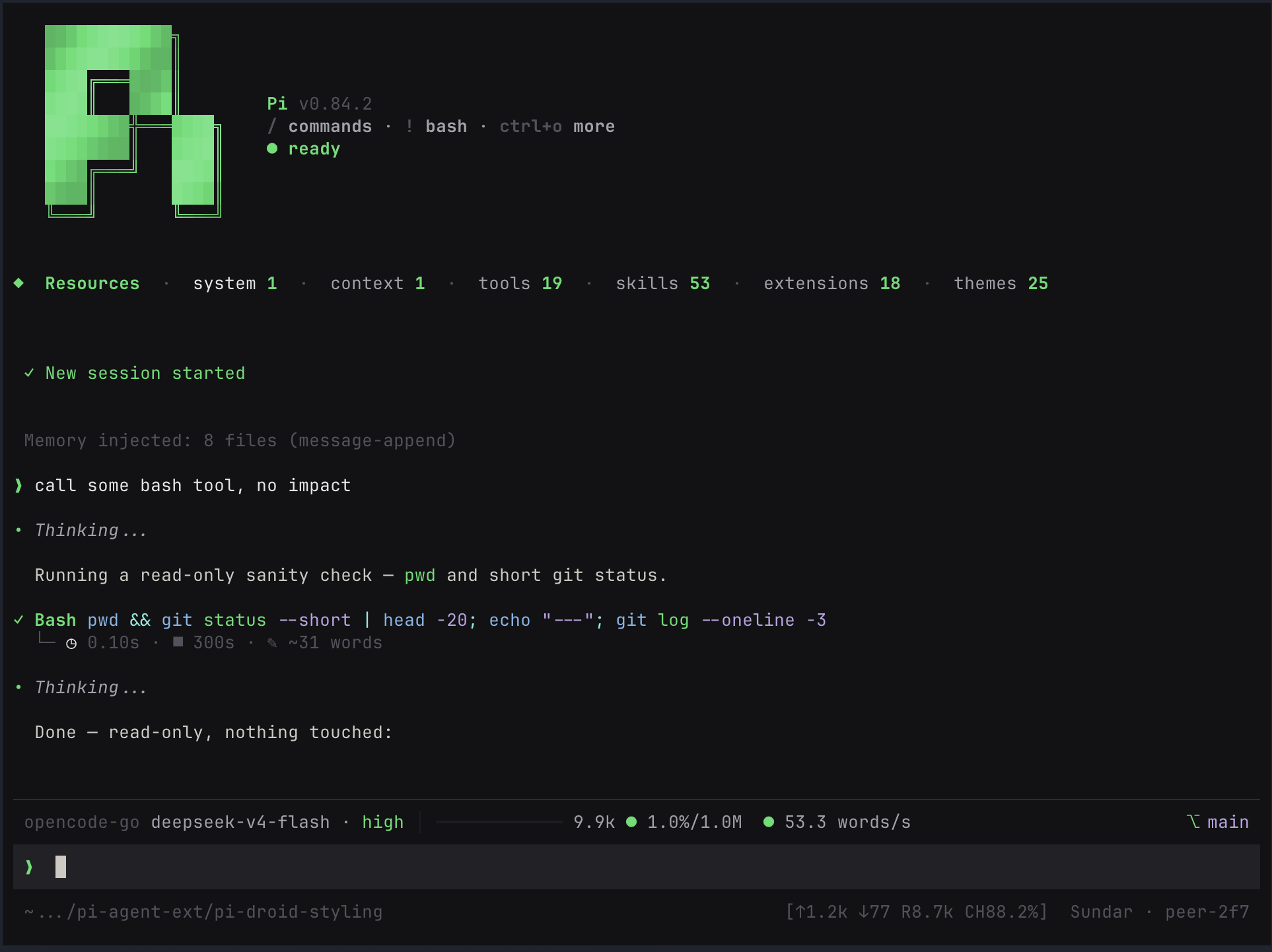The width and height of the screenshot is (1272, 952).
Task: Click the '0.10s' duration value
Action: point(114,643)
